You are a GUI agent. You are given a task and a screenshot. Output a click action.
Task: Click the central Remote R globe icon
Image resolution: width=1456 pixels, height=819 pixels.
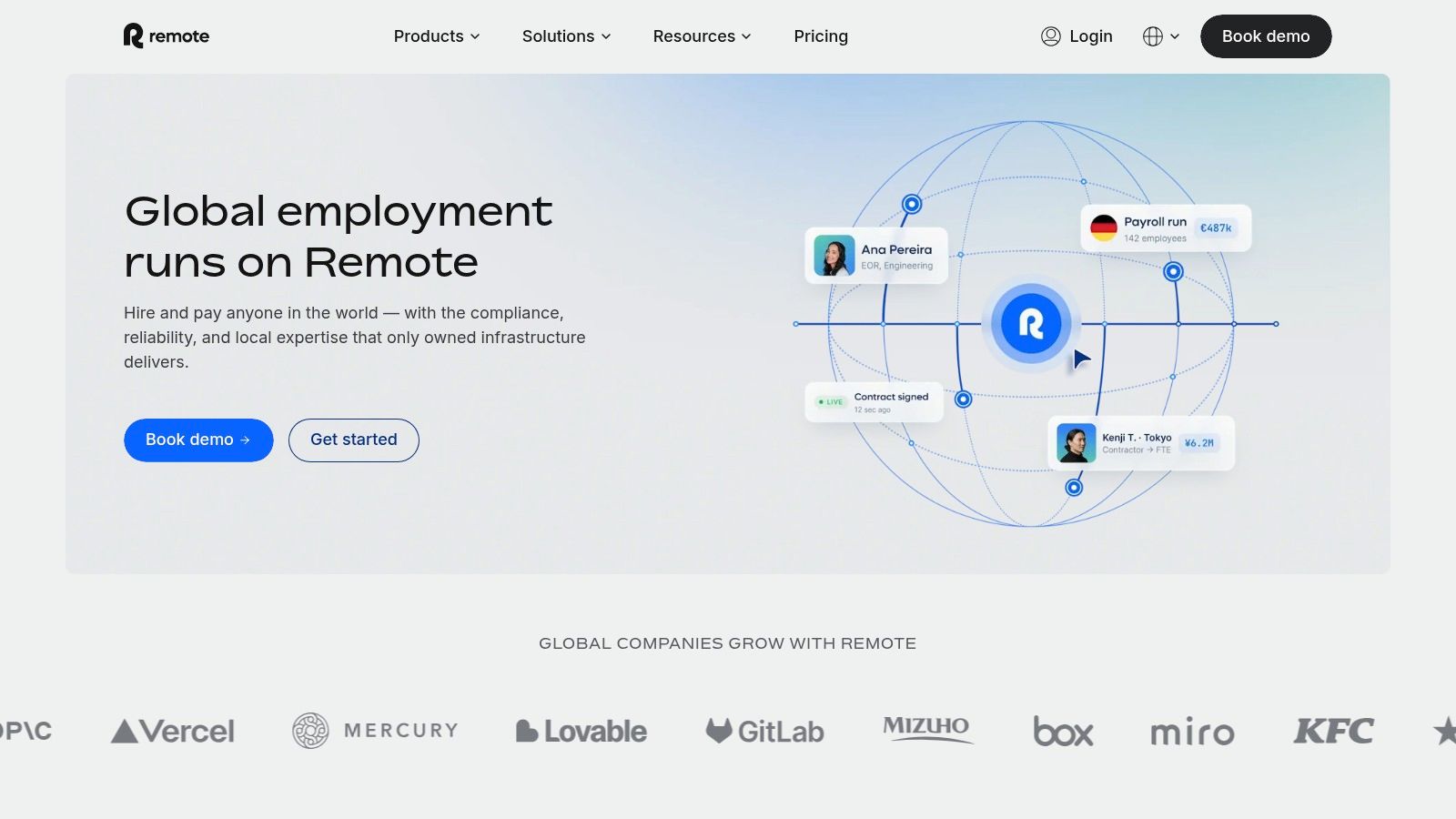coord(1031,323)
